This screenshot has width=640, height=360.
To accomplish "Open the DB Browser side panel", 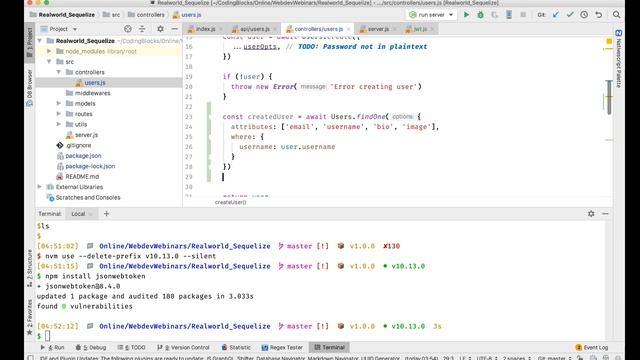I will [30, 88].
